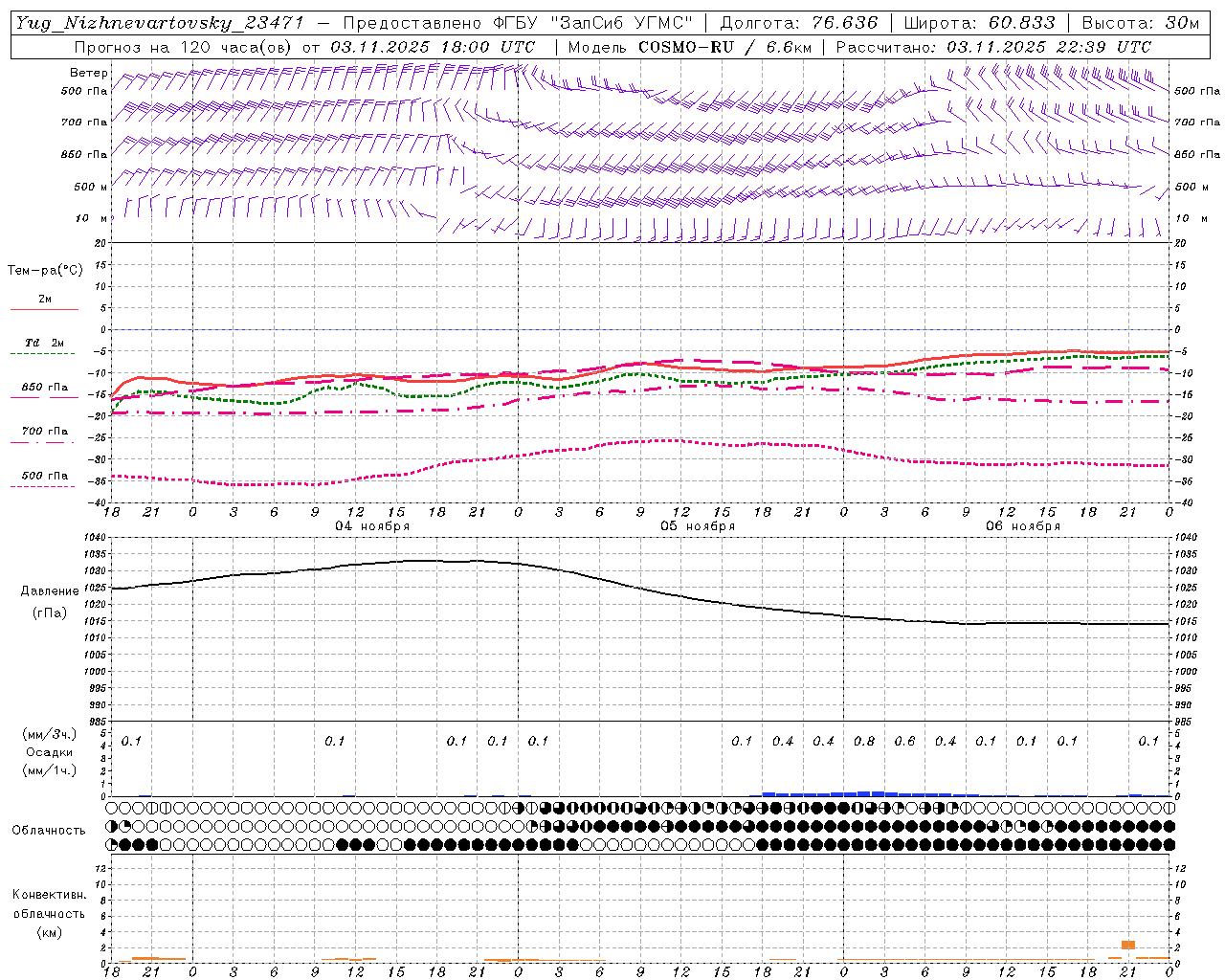Click the Давление pressure panel label
The width and height of the screenshot is (1225, 980).
pyautogui.click(x=50, y=591)
